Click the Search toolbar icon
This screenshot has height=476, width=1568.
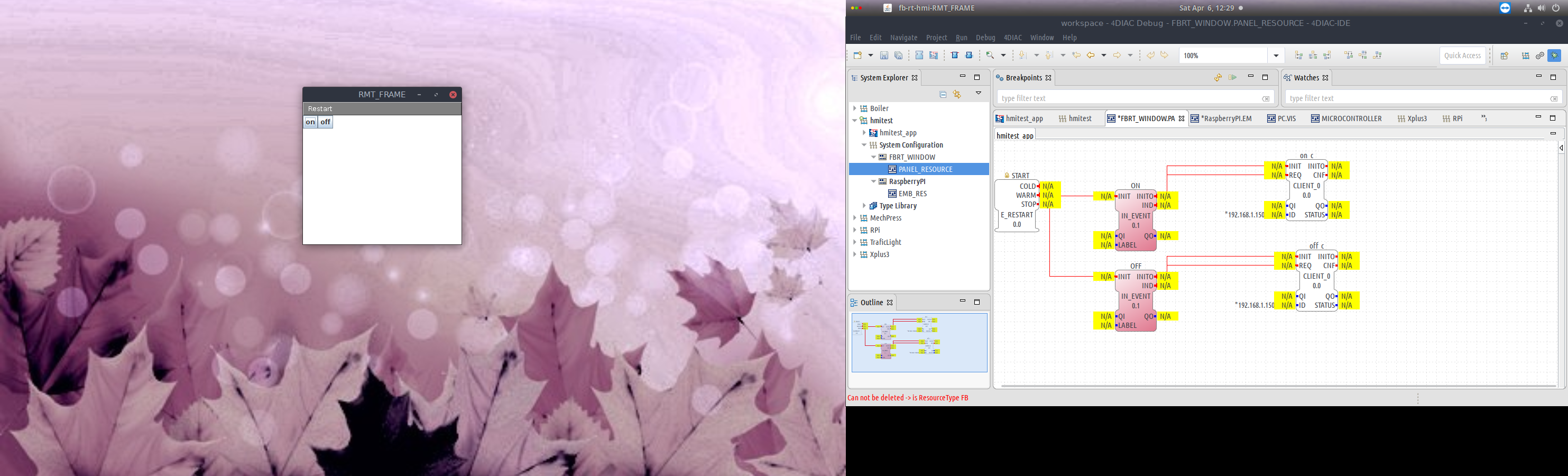coord(990,56)
